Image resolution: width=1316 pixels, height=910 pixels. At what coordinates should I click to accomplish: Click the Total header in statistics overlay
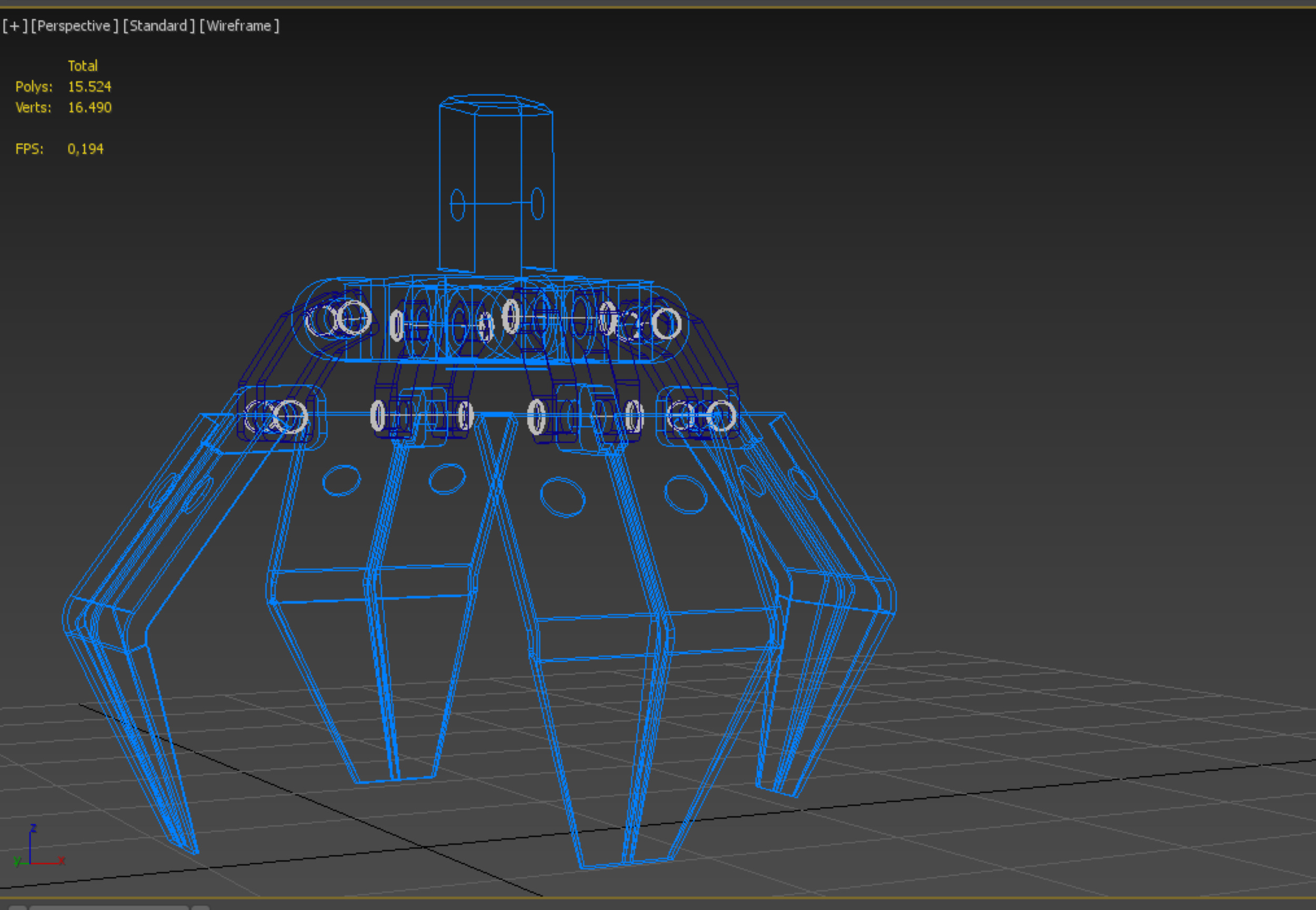tap(83, 66)
